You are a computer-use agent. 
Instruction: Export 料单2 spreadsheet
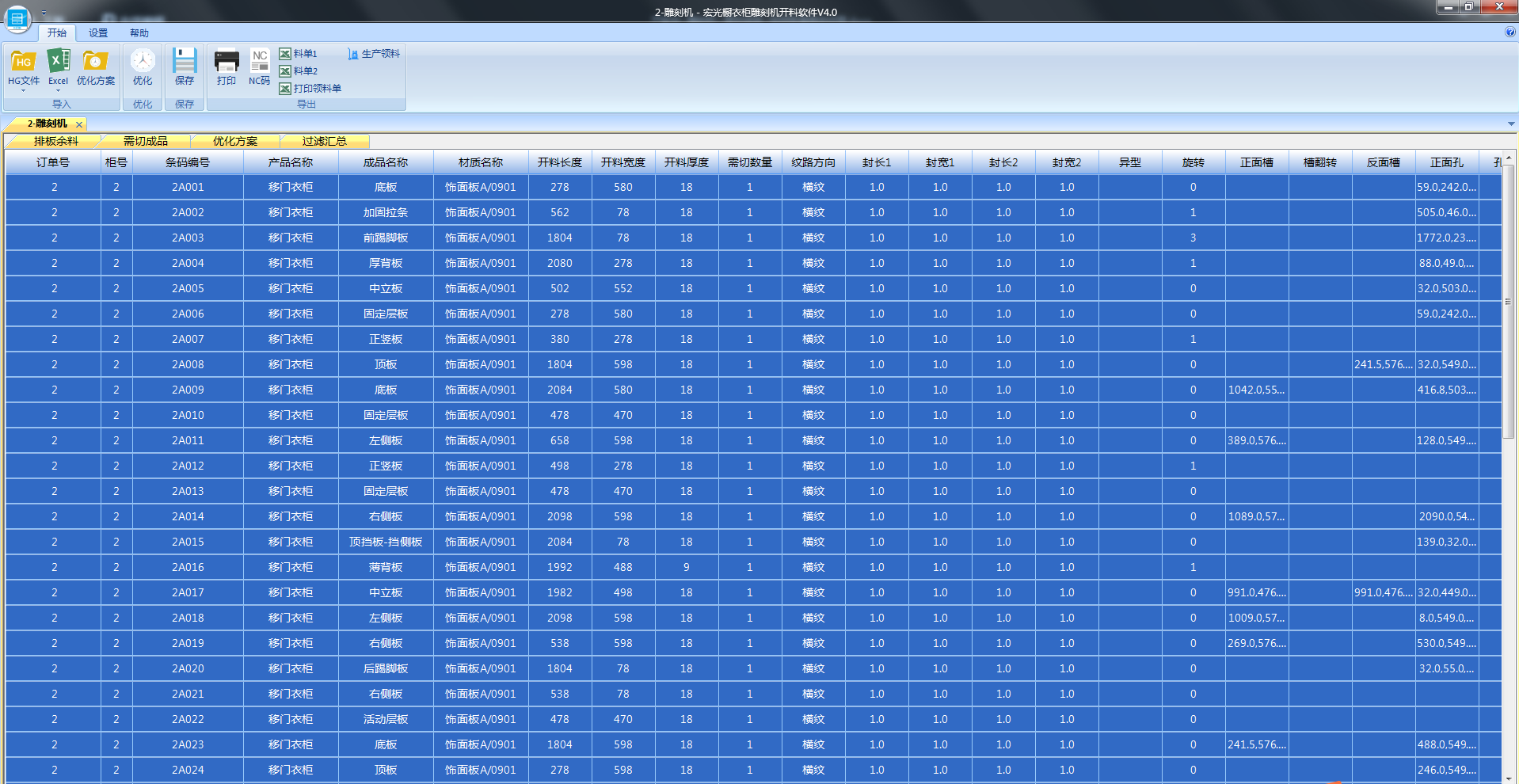[298, 71]
